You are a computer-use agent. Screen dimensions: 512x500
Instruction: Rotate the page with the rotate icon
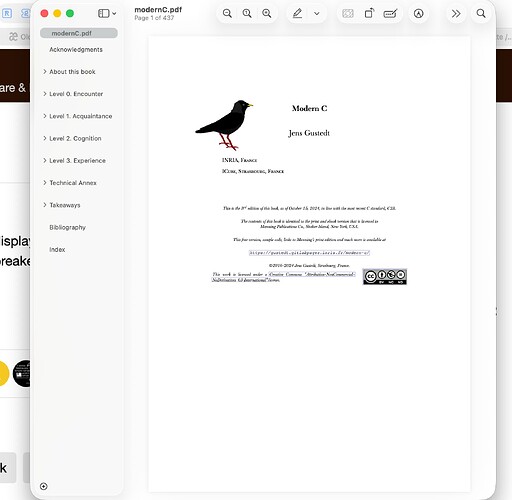[369, 13]
